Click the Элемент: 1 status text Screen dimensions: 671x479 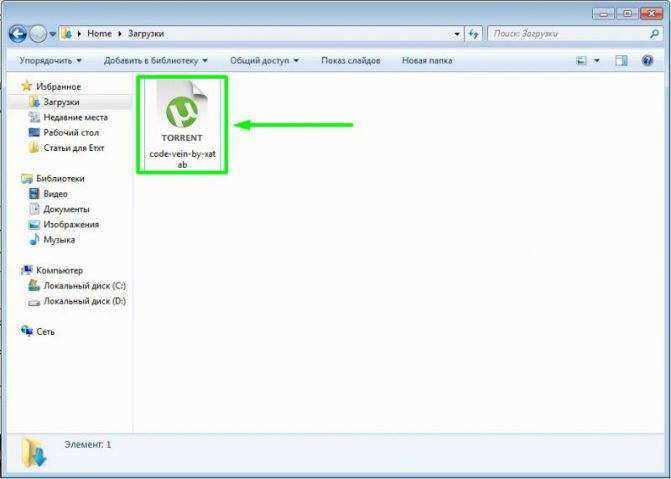click(88, 444)
